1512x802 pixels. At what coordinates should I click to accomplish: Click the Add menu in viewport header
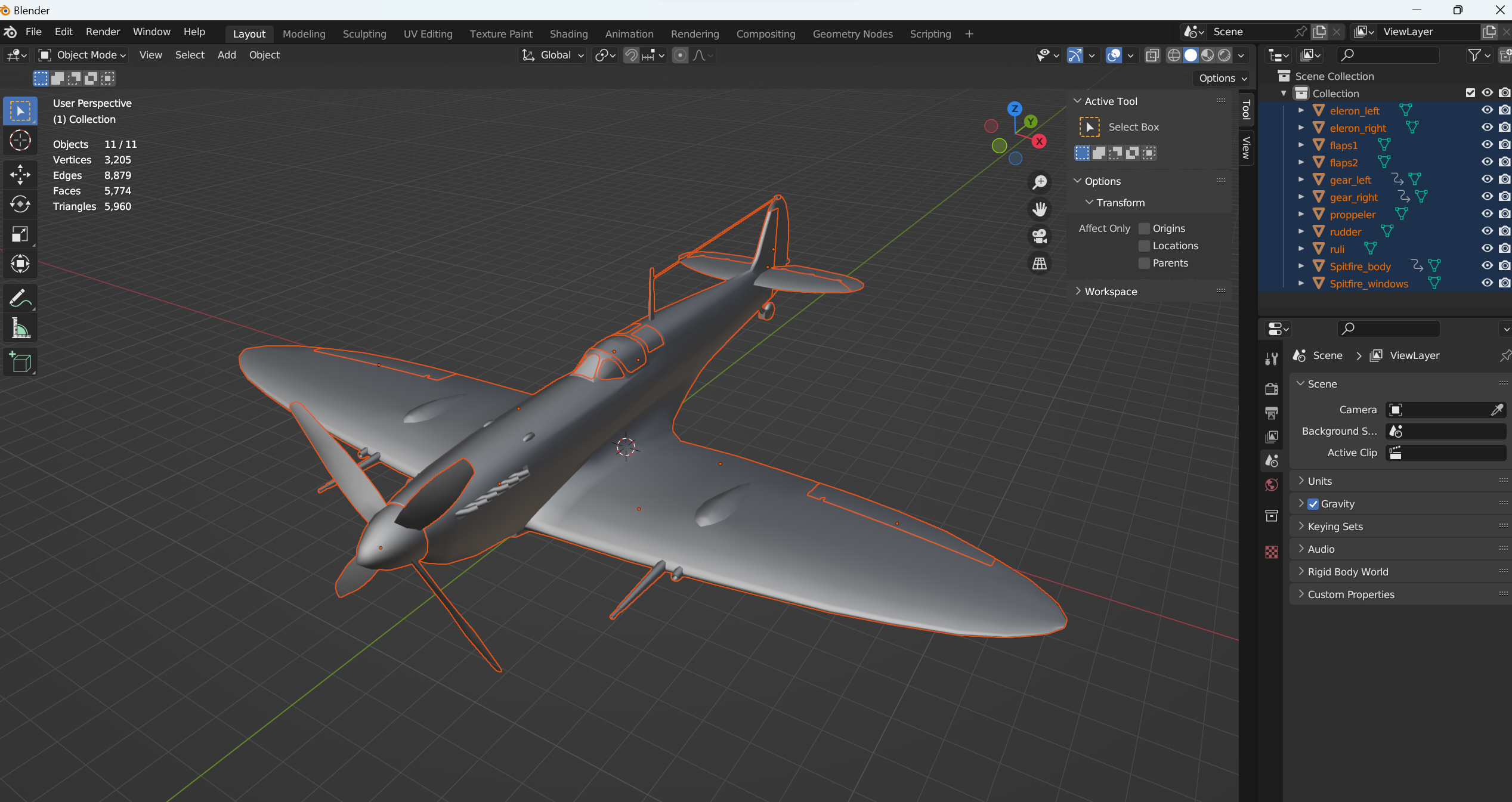pyautogui.click(x=226, y=55)
